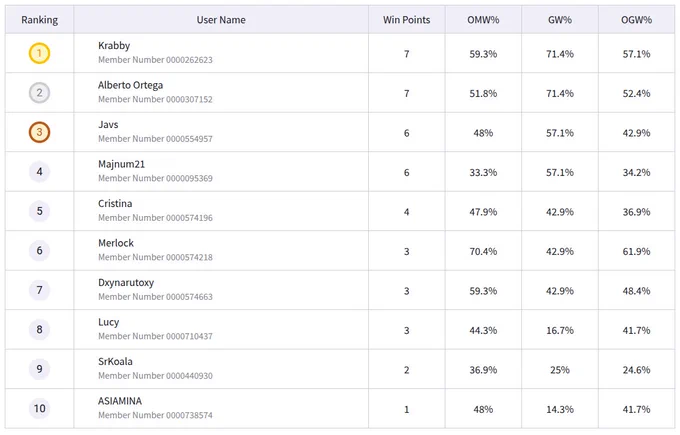
Task: Click the rank 7 badge icon
Action: pyautogui.click(x=39, y=290)
